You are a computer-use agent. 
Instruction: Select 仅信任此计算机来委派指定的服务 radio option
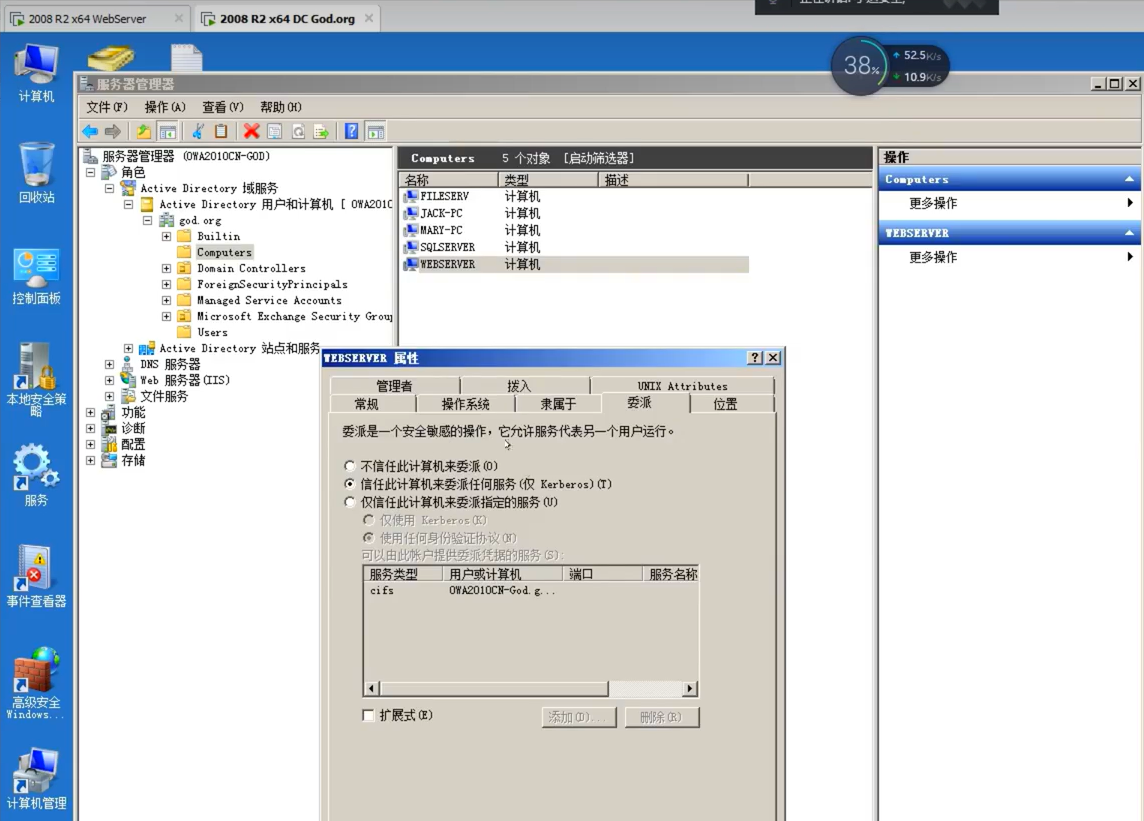350,502
